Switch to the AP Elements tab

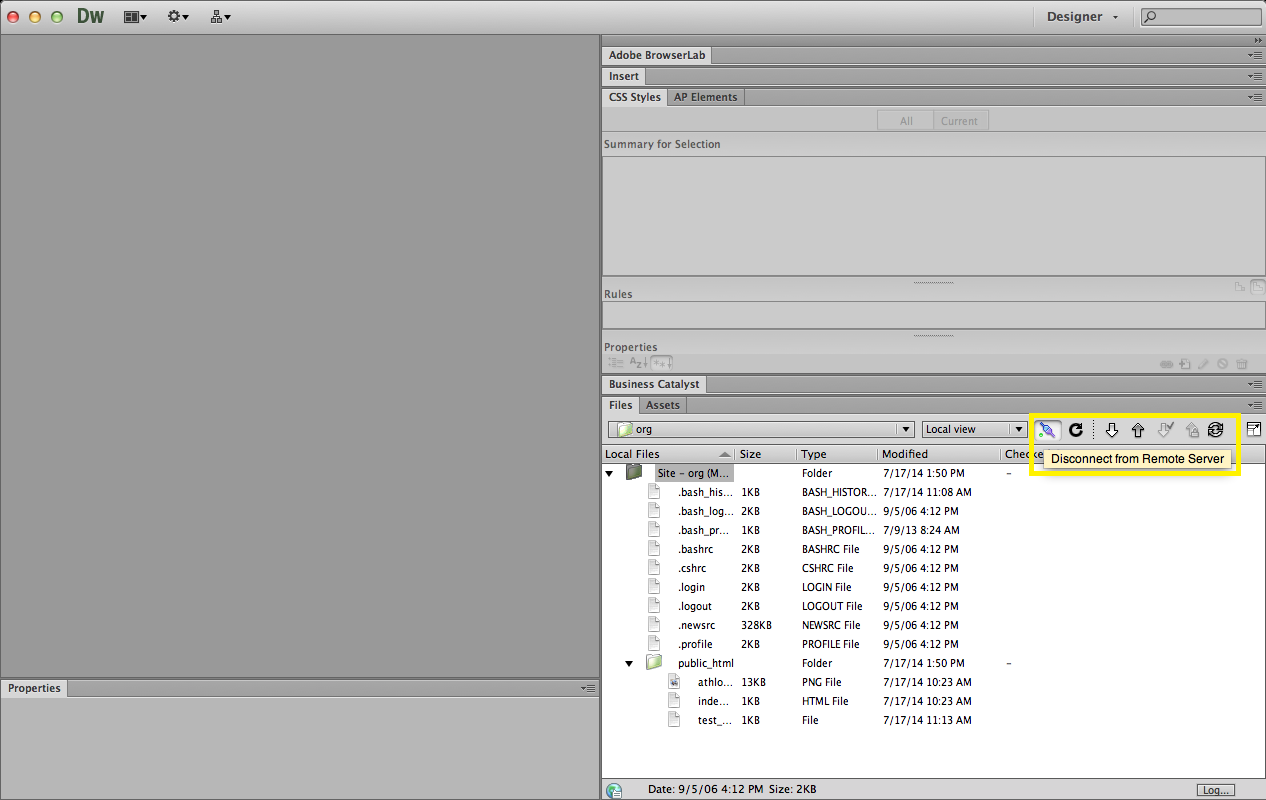pyautogui.click(x=705, y=97)
